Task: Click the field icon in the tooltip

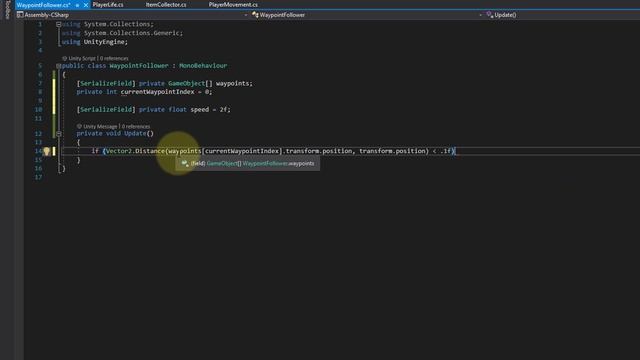Action: [x=185, y=164]
